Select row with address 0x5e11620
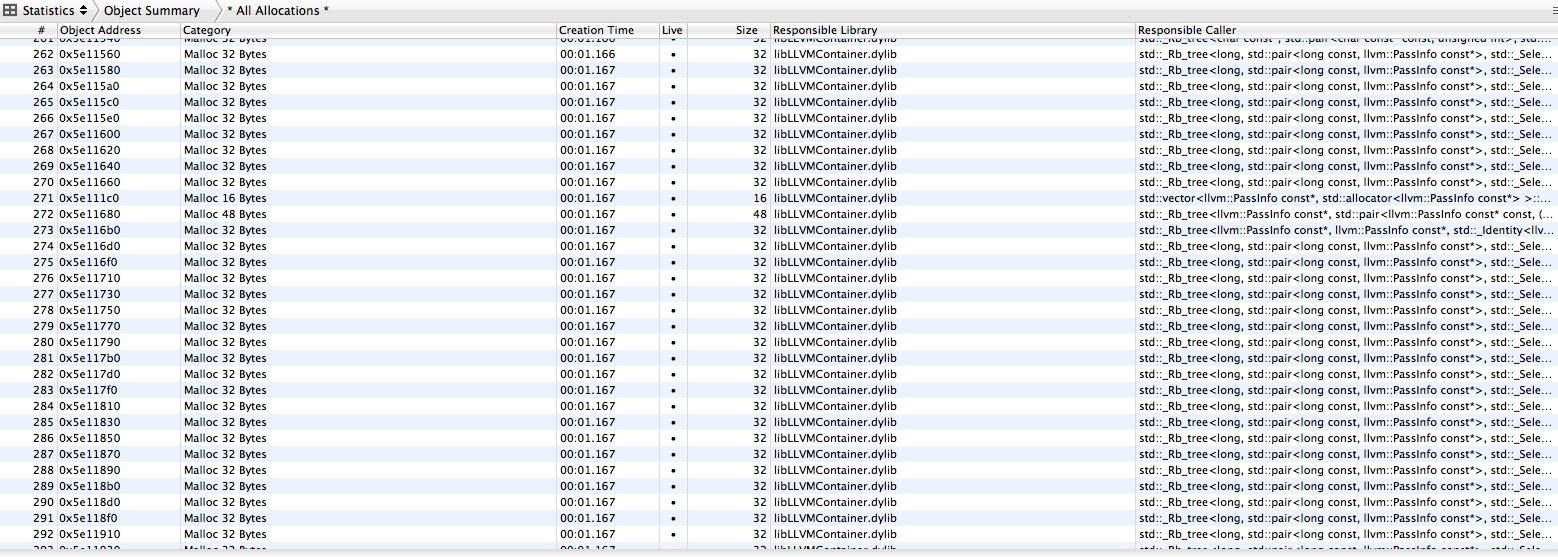Image resolution: width=1558 pixels, height=557 pixels. 779,150
